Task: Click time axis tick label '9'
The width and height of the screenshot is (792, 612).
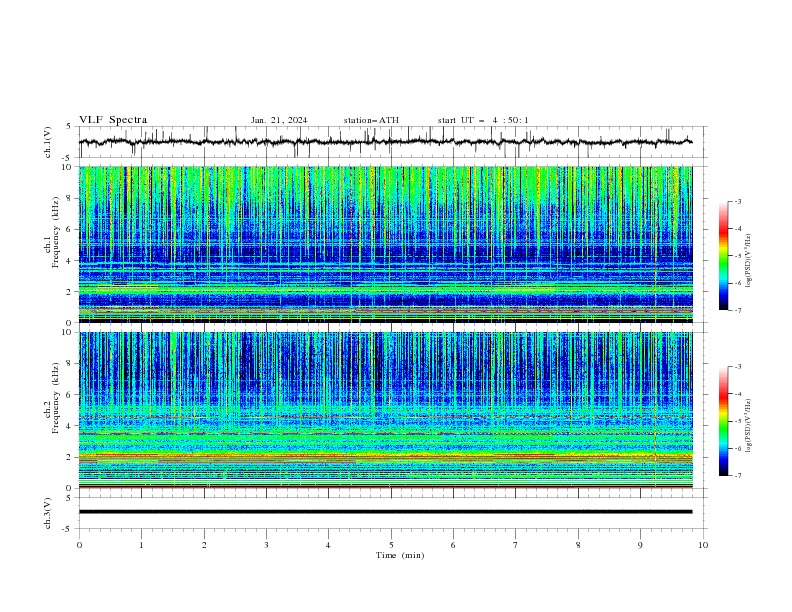Action: (640, 545)
